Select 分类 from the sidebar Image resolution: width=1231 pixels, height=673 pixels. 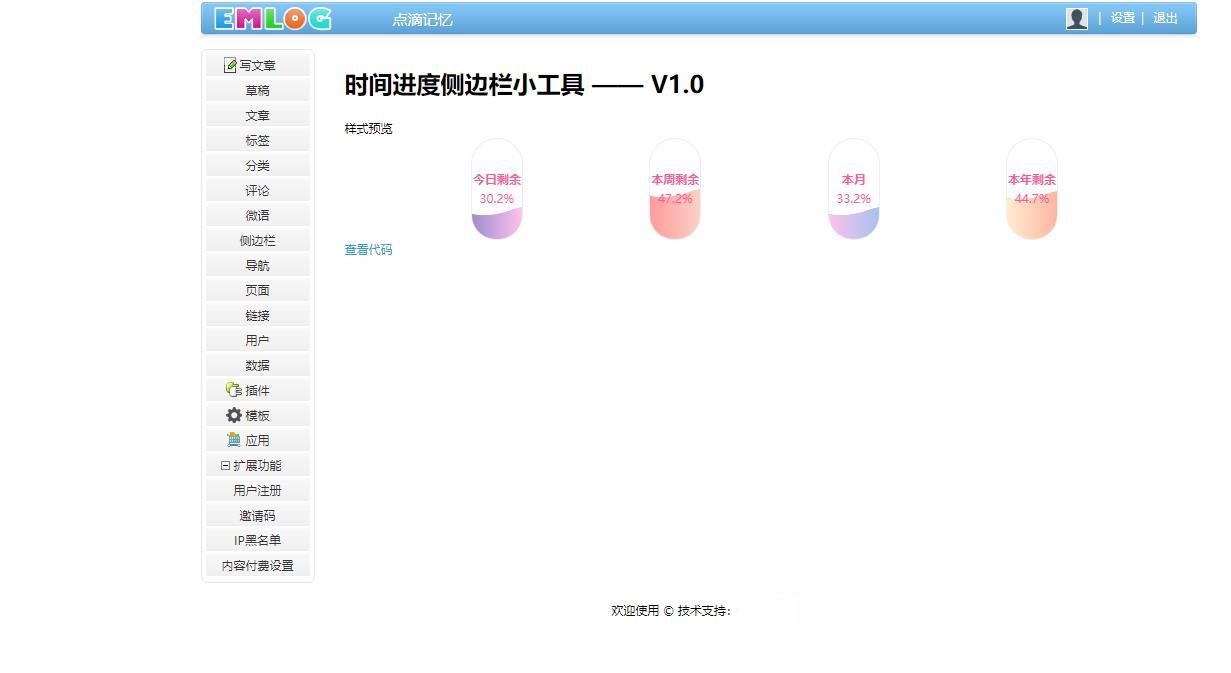[257, 165]
